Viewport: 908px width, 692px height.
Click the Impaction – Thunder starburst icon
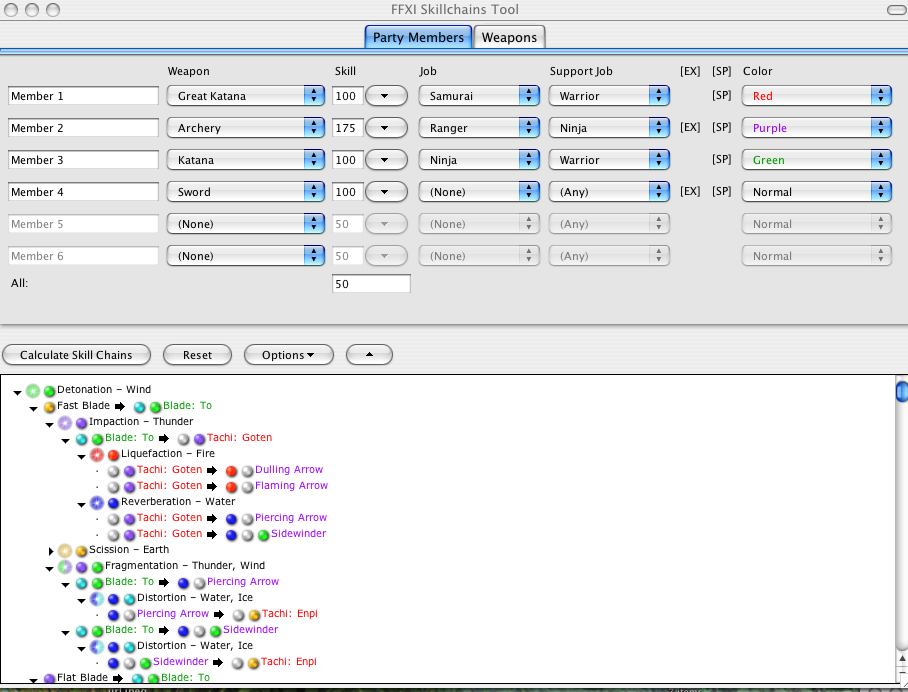coord(65,423)
